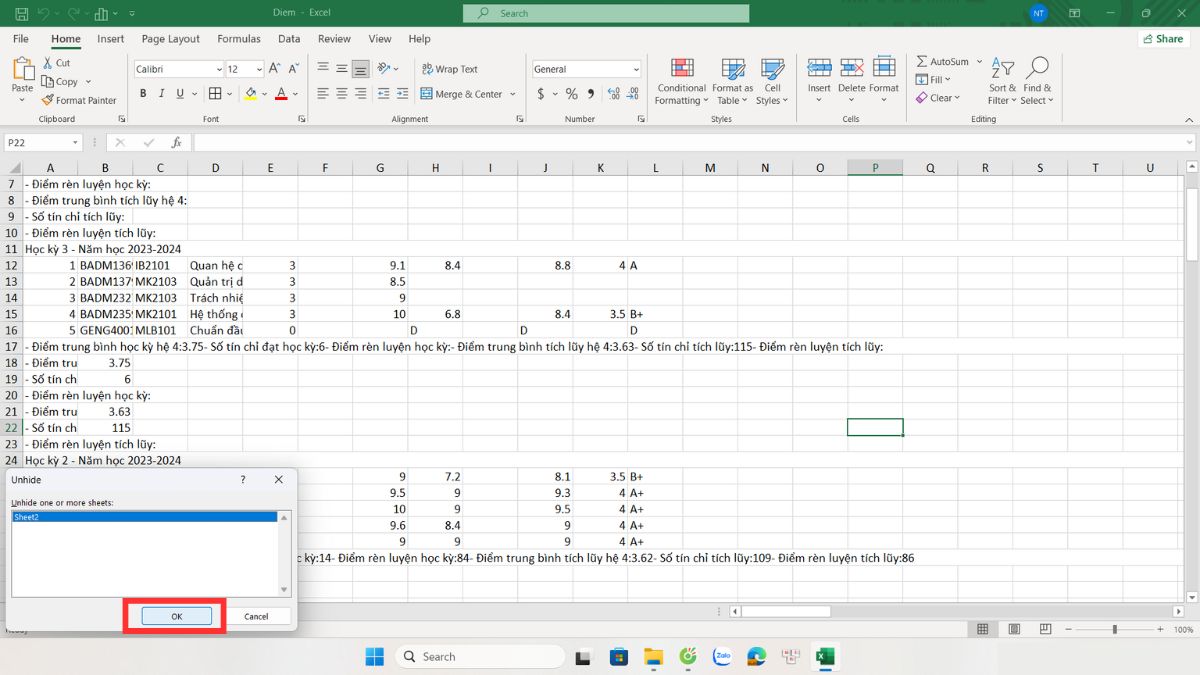Switch to the Page Layout tab

point(171,39)
